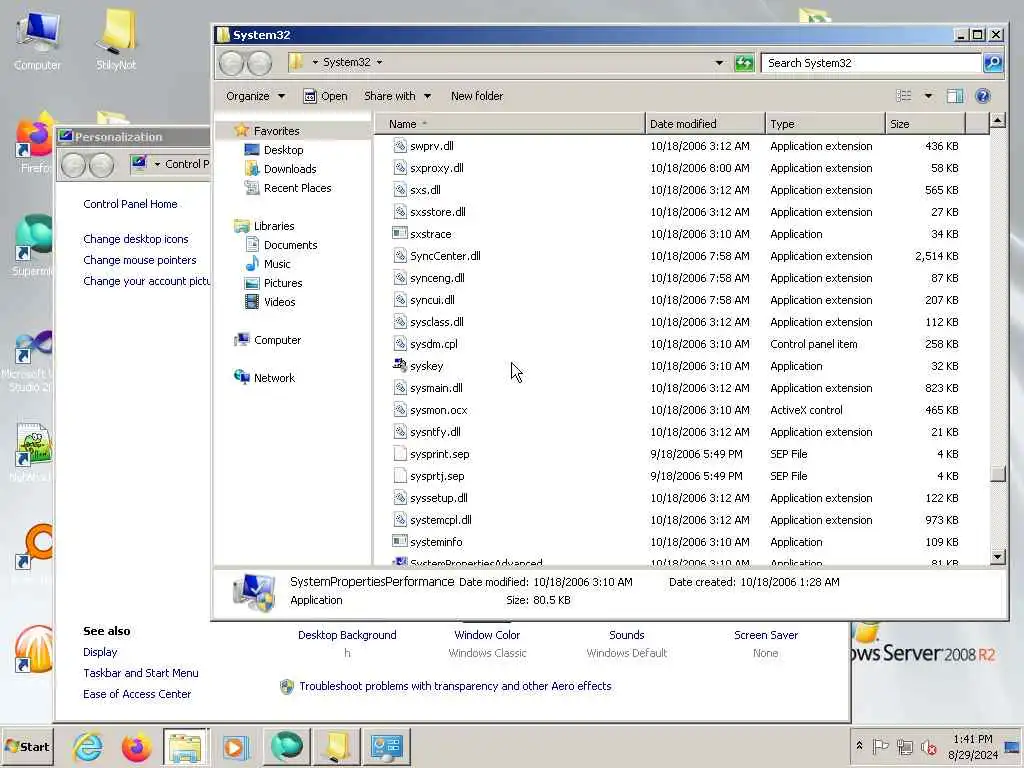Sort by the Date modified column header
1024x768 pixels.
coord(705,124)
